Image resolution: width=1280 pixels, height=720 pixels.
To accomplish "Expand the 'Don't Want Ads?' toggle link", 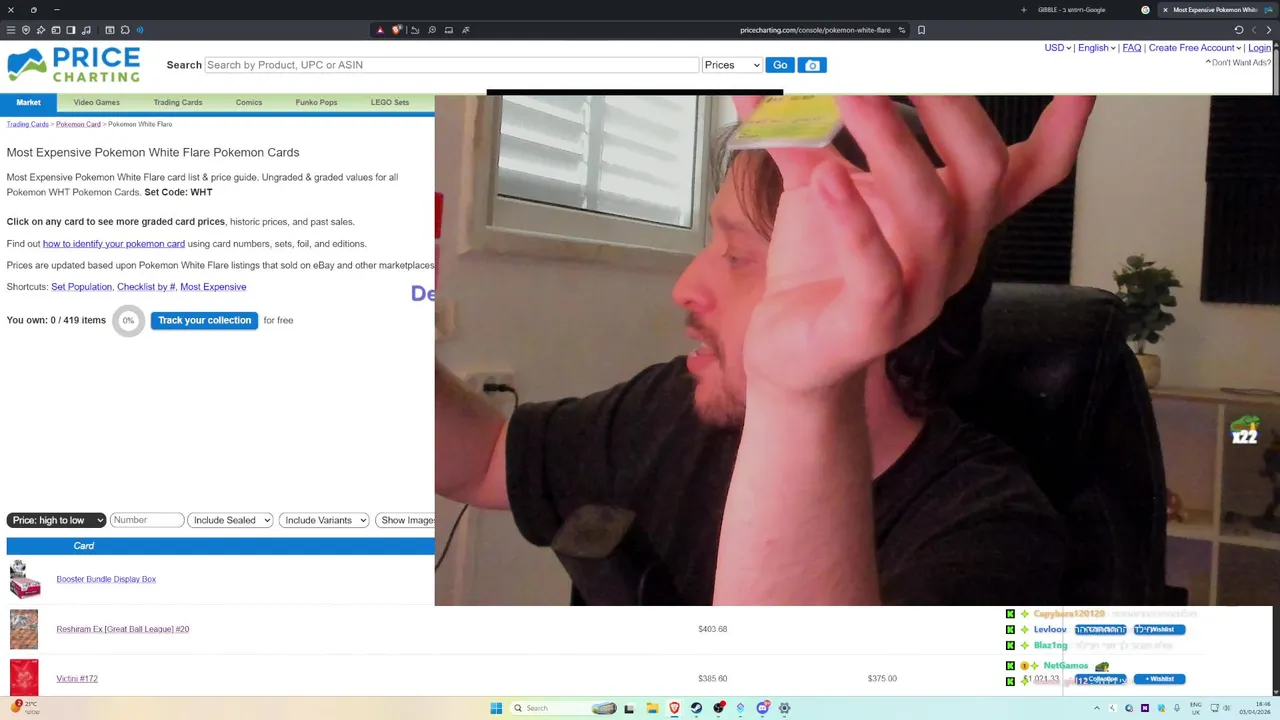I will click(x=1239, y=62).
